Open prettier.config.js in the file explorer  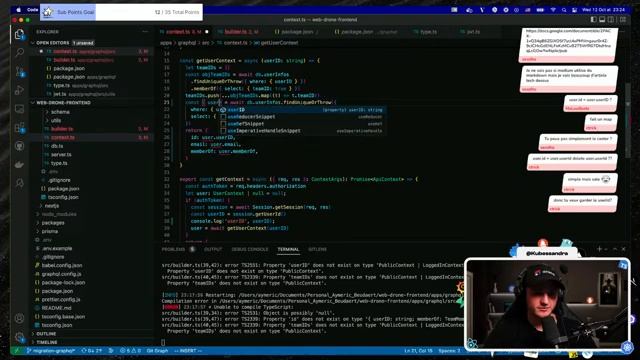pos(61,300)
